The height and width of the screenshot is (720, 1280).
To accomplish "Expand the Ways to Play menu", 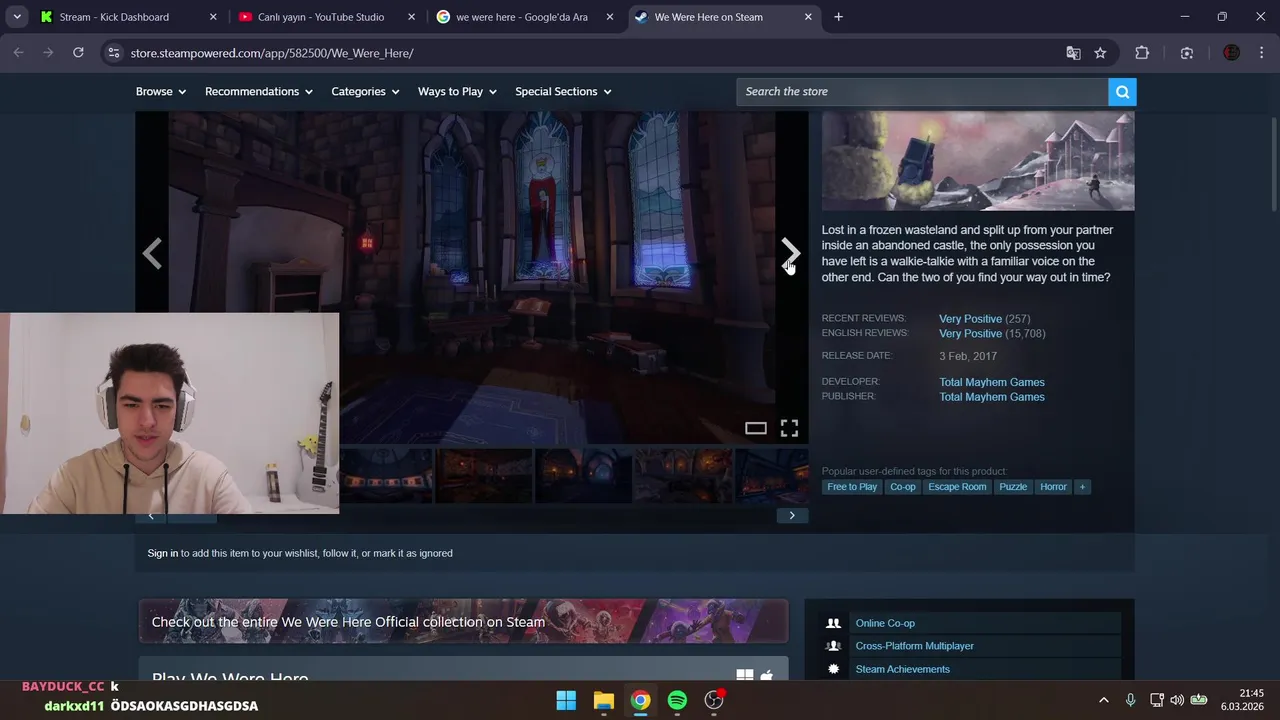I will click(457, 92).
